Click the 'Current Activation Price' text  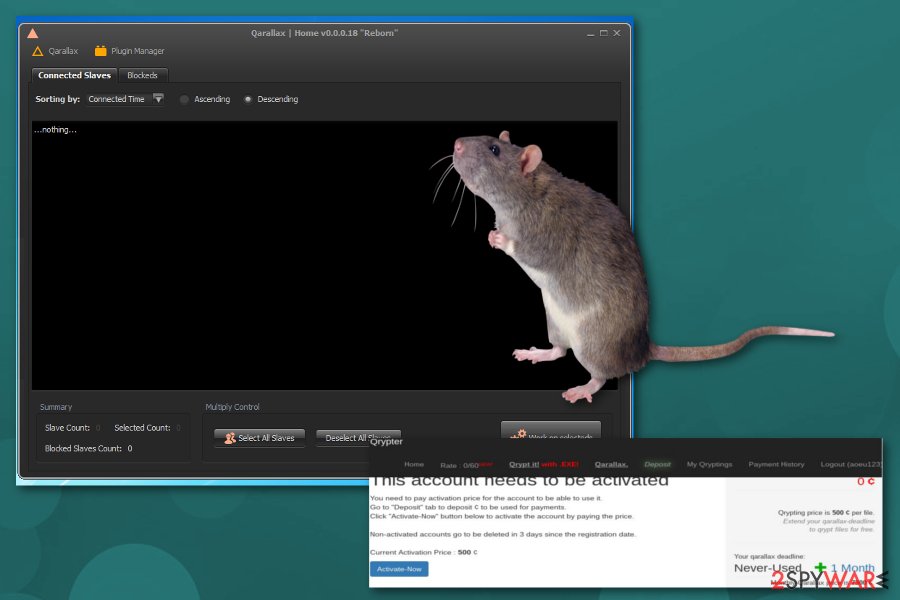[410, 552]
